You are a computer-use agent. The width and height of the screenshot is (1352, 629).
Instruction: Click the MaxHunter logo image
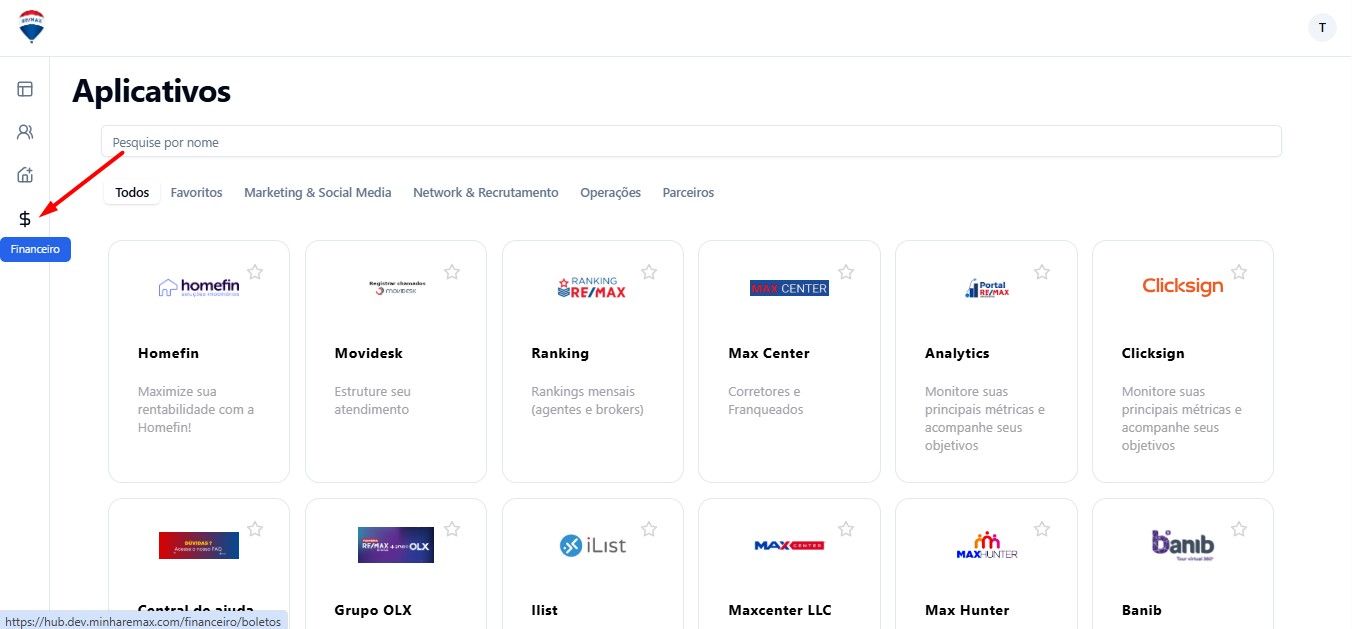point(987,545)
